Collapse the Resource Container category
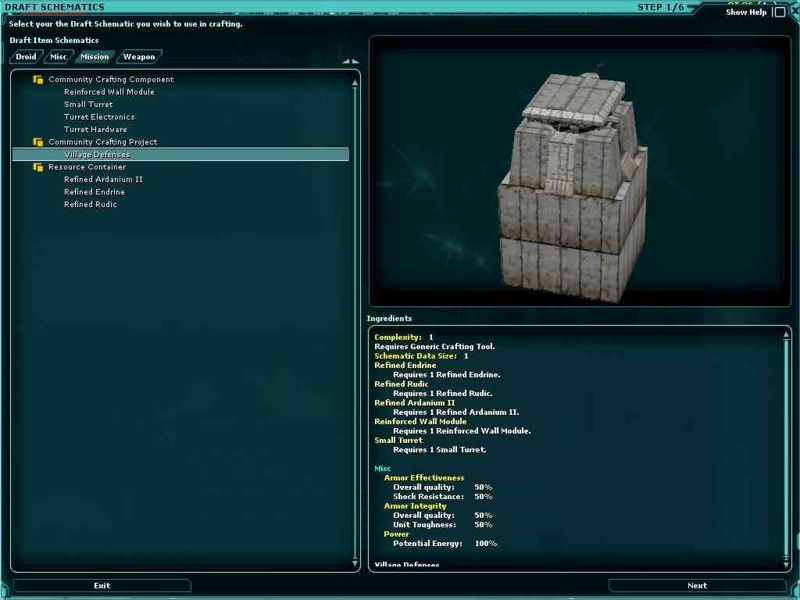Screen dimensions: 800x600 coord(87,167)
